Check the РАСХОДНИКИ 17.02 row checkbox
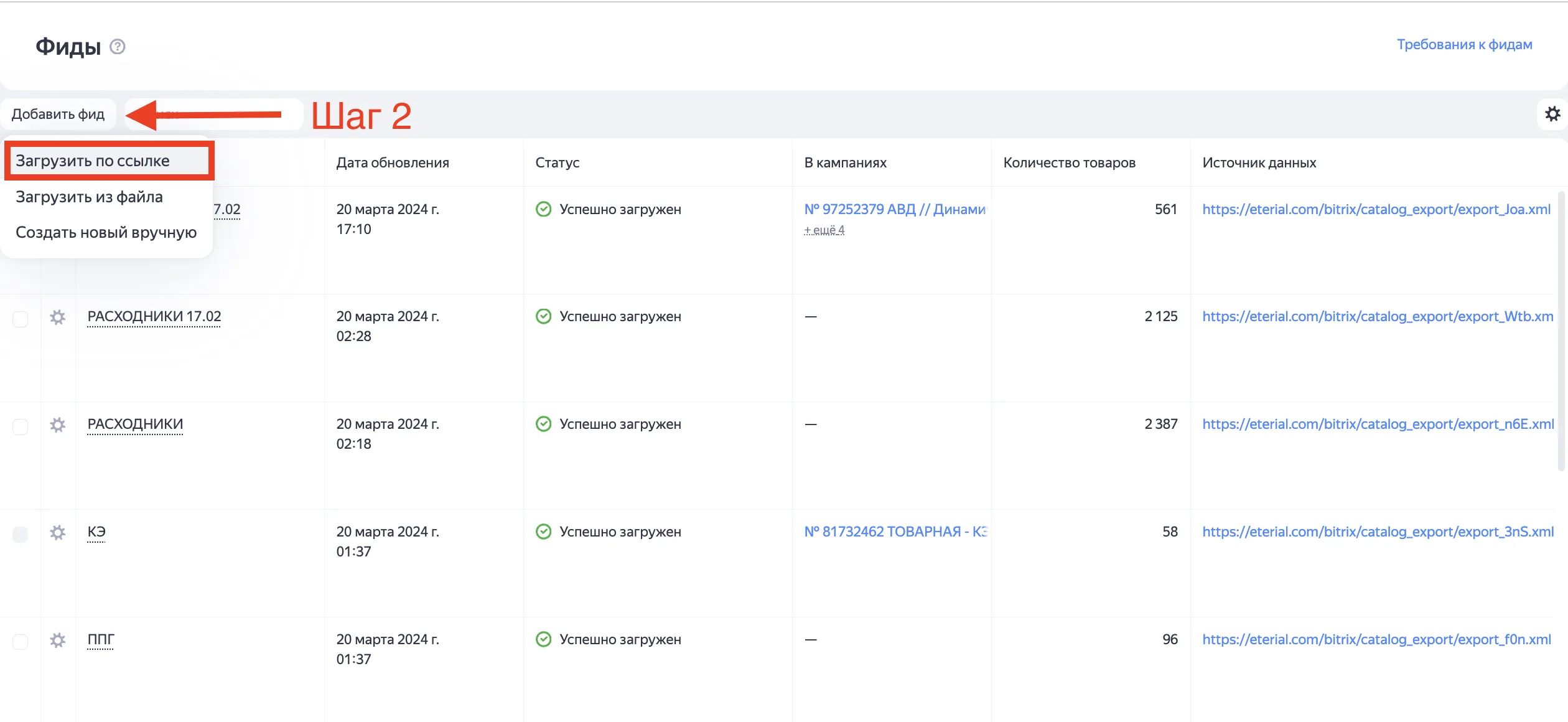Viewport: 1568px width, 722px height. coord(21,319)
